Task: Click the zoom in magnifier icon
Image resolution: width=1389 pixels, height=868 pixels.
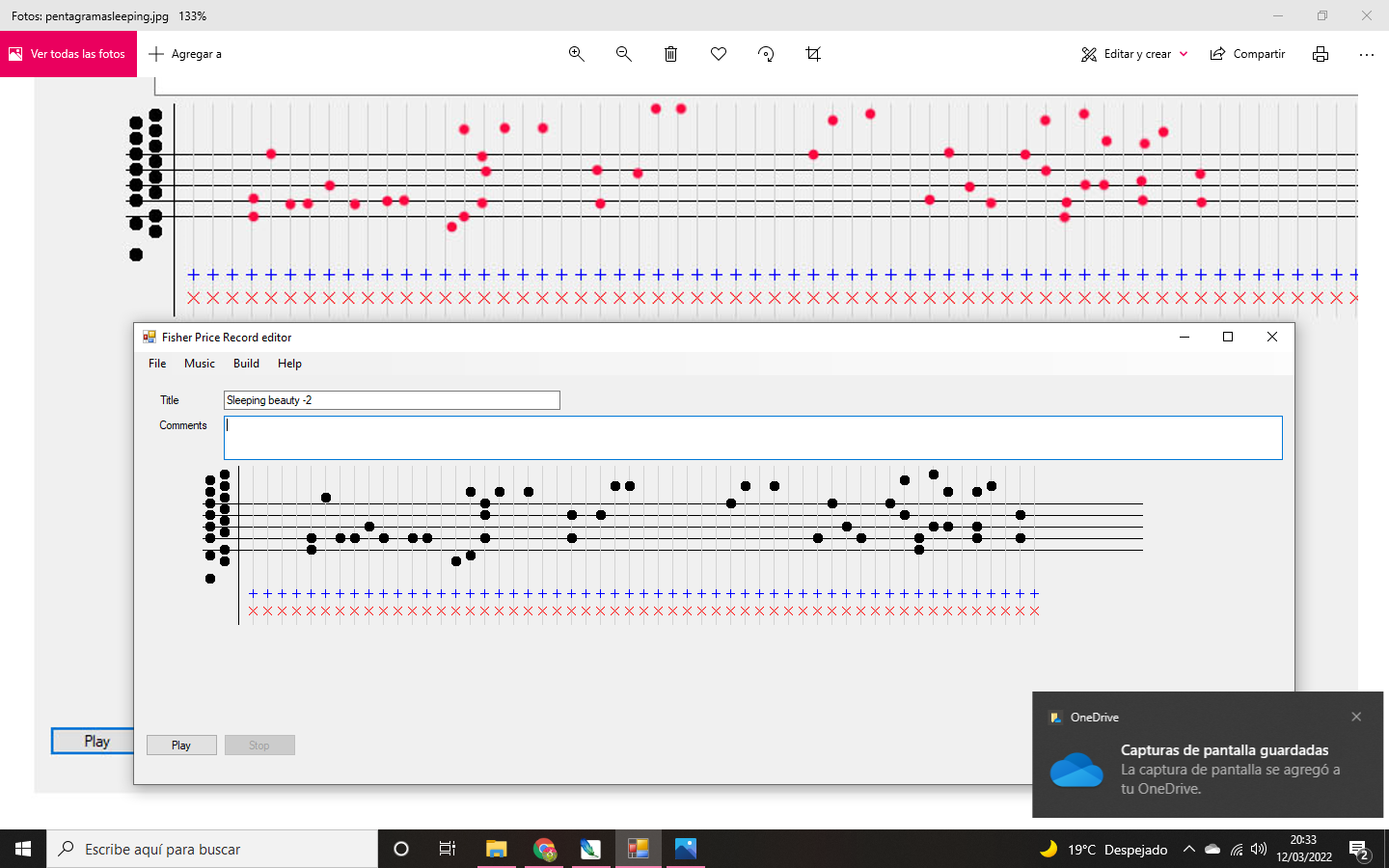Action: 577,54
